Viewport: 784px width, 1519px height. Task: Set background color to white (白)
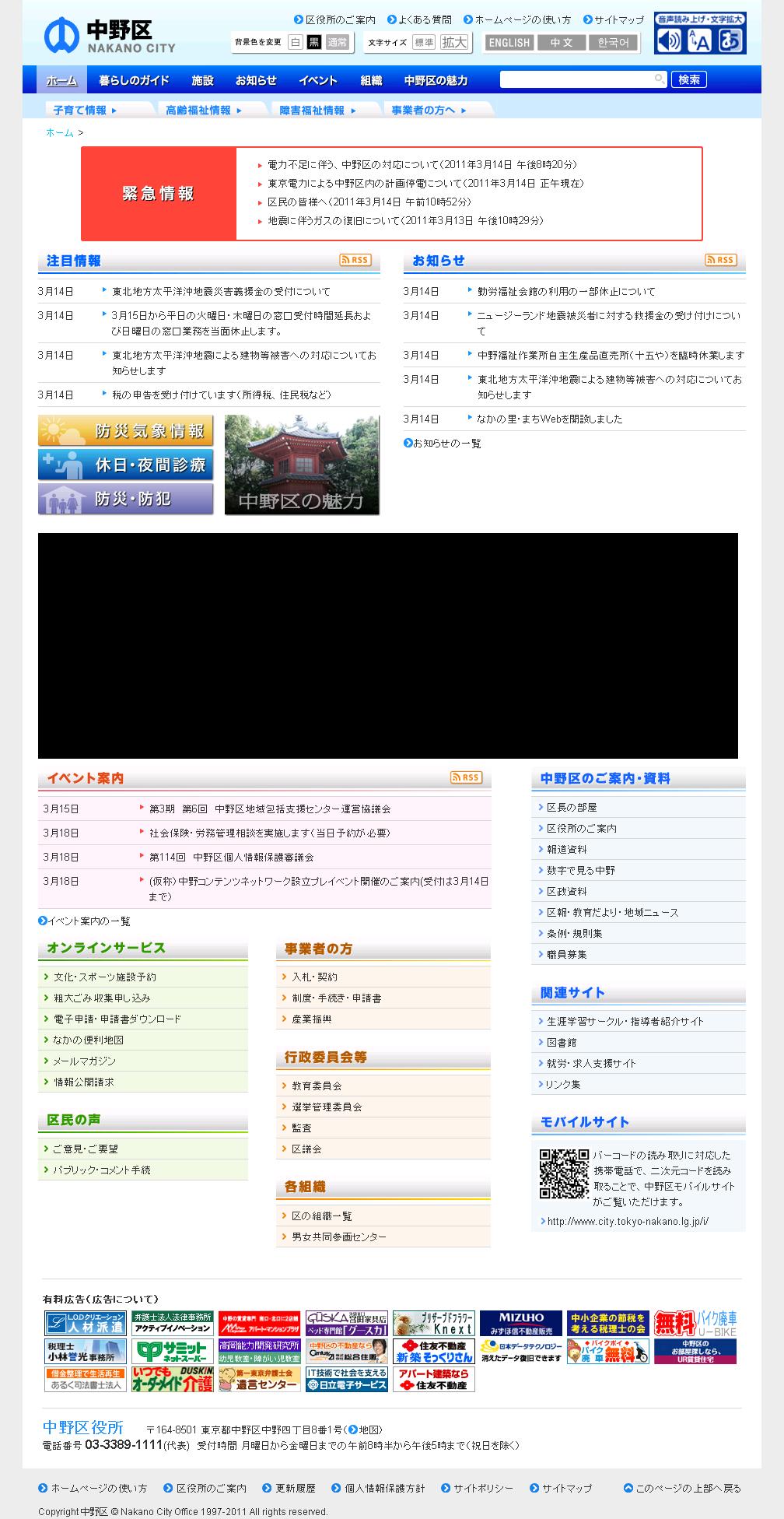295,42
